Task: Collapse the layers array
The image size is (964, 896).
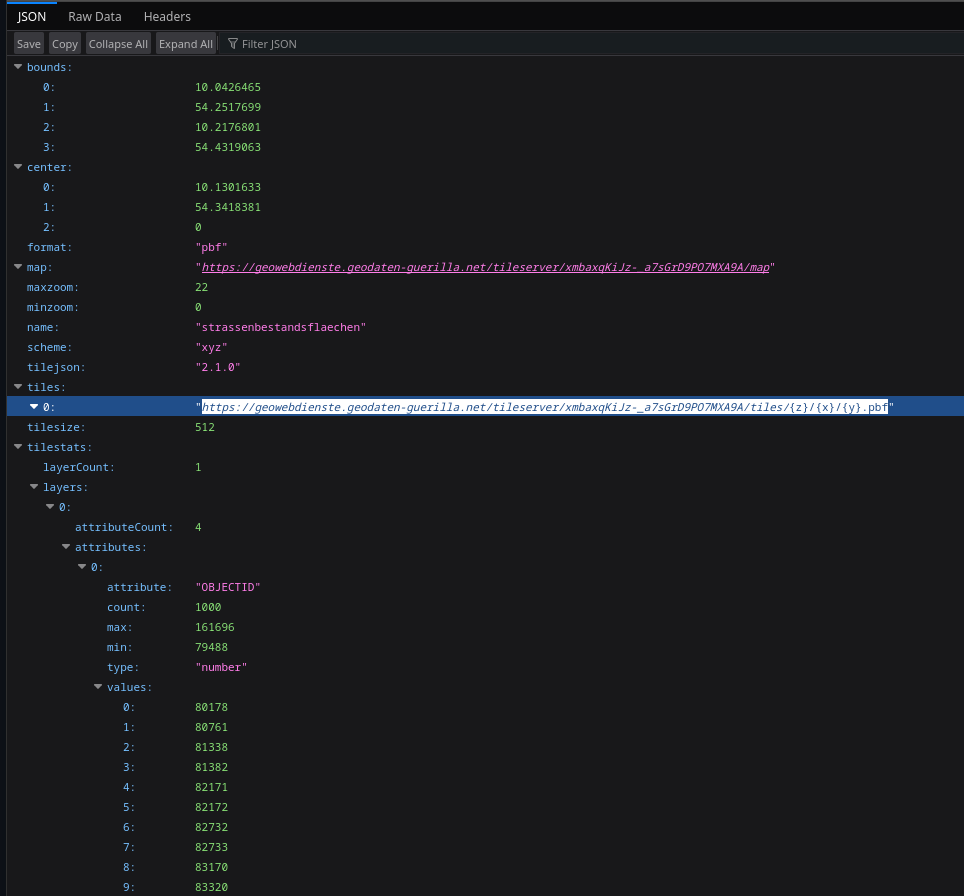Action: 34,487
